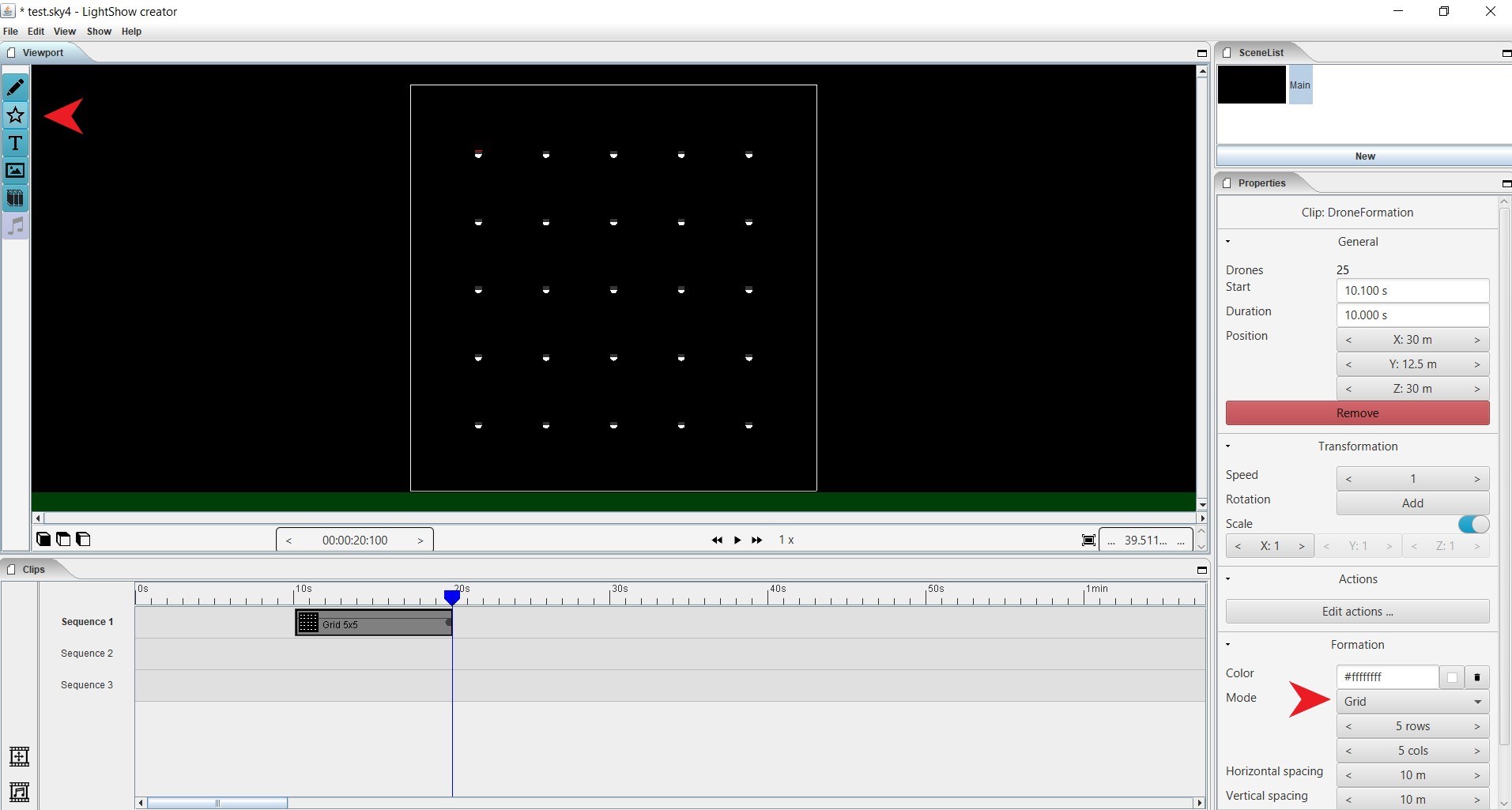Click the Grid 5x5 clip icon

click(308, 623)
